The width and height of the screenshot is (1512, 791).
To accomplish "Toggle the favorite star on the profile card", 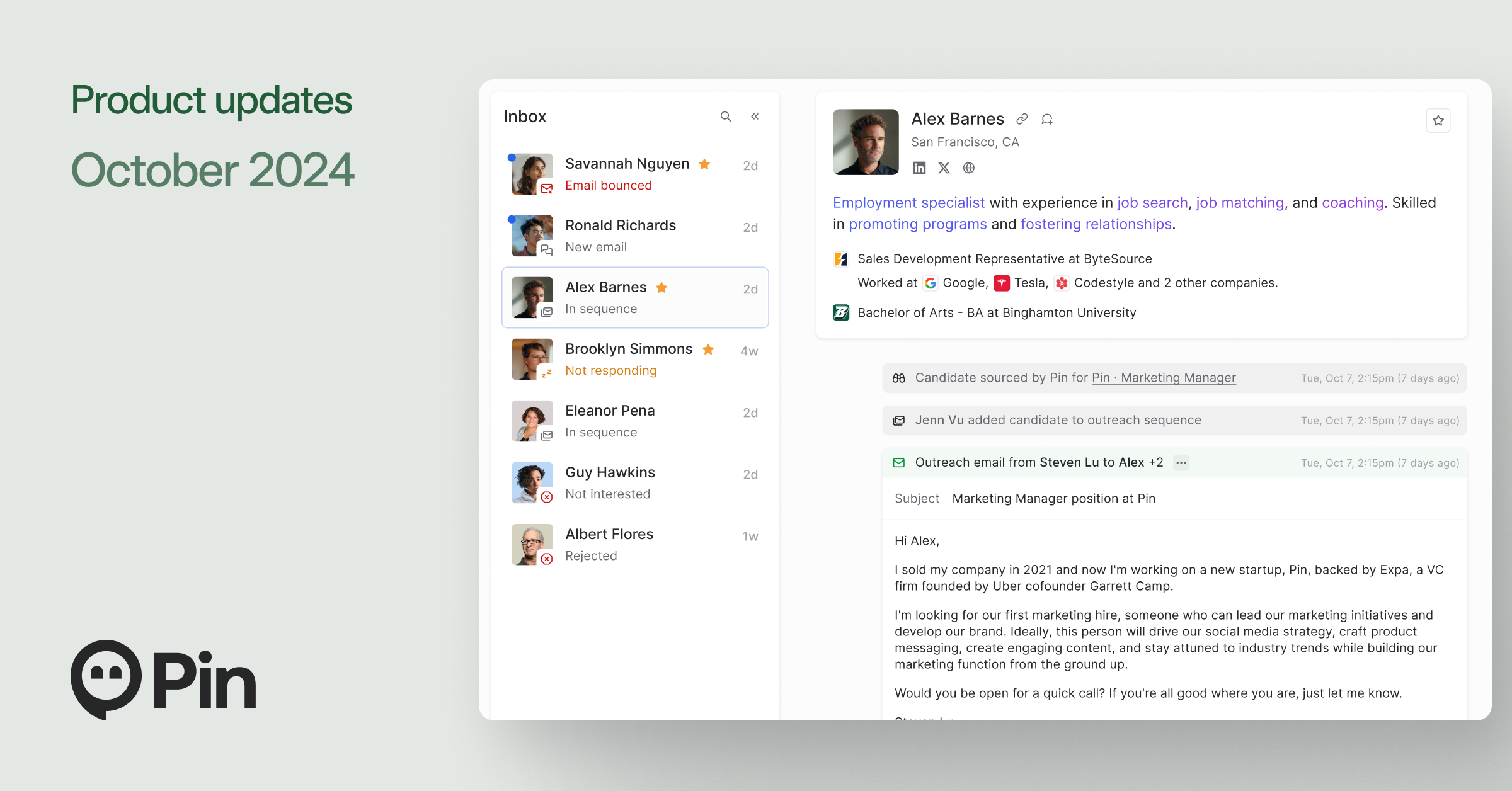I will click(1438, 120).
